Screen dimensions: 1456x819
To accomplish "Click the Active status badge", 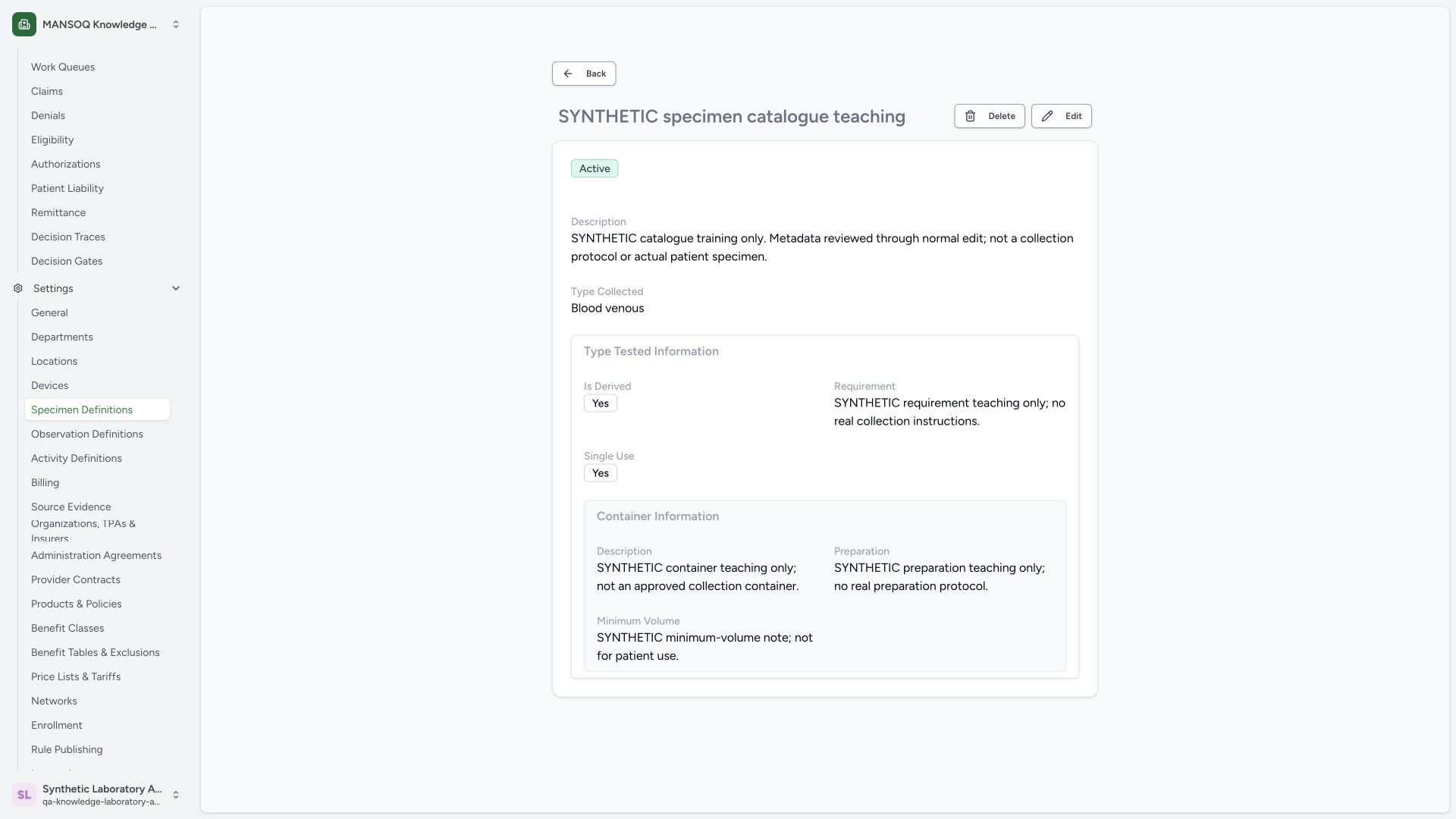I will pos(595,168).
